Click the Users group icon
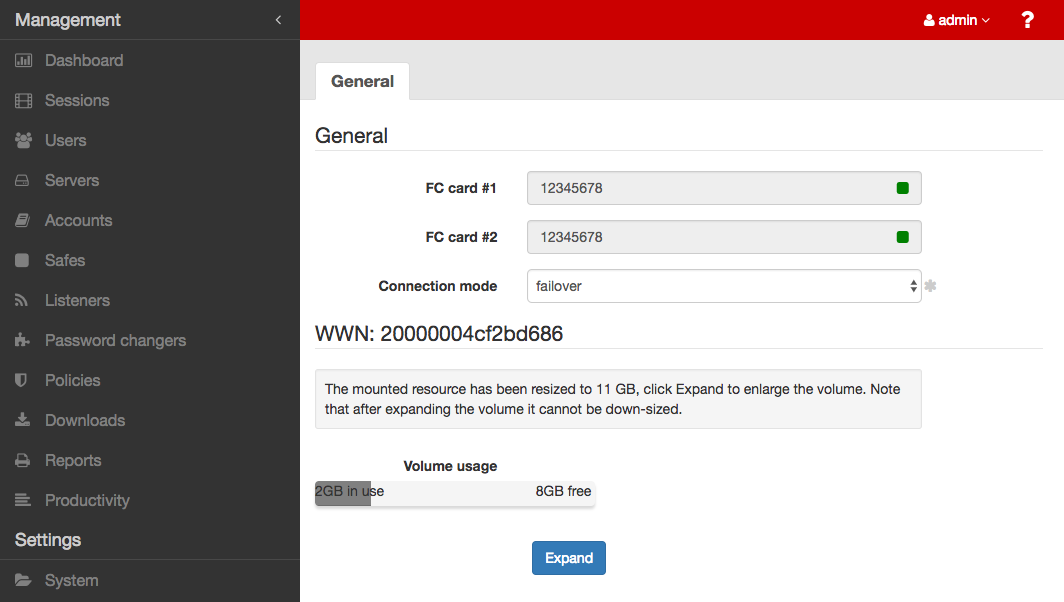Image resolution: width=1064 pixels, height=602 pixels. tap(23, 141)
